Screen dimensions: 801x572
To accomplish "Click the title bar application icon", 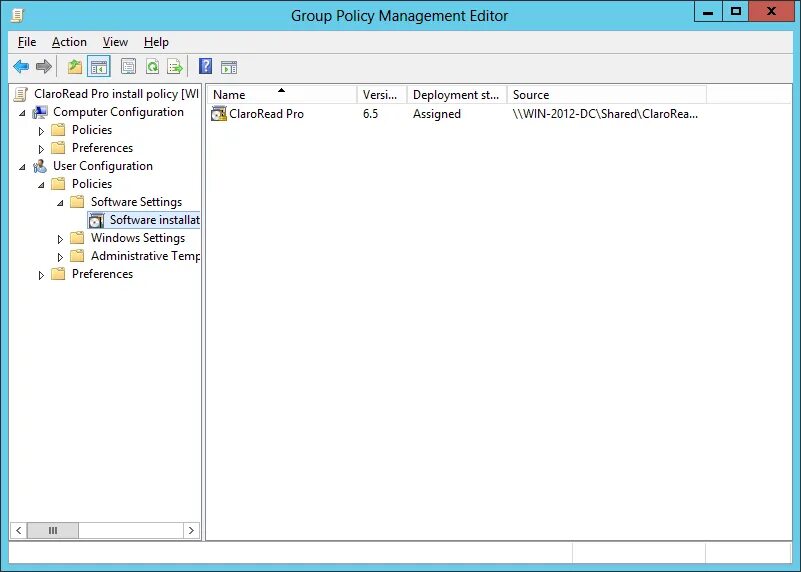I will click(x=17, y=15).
